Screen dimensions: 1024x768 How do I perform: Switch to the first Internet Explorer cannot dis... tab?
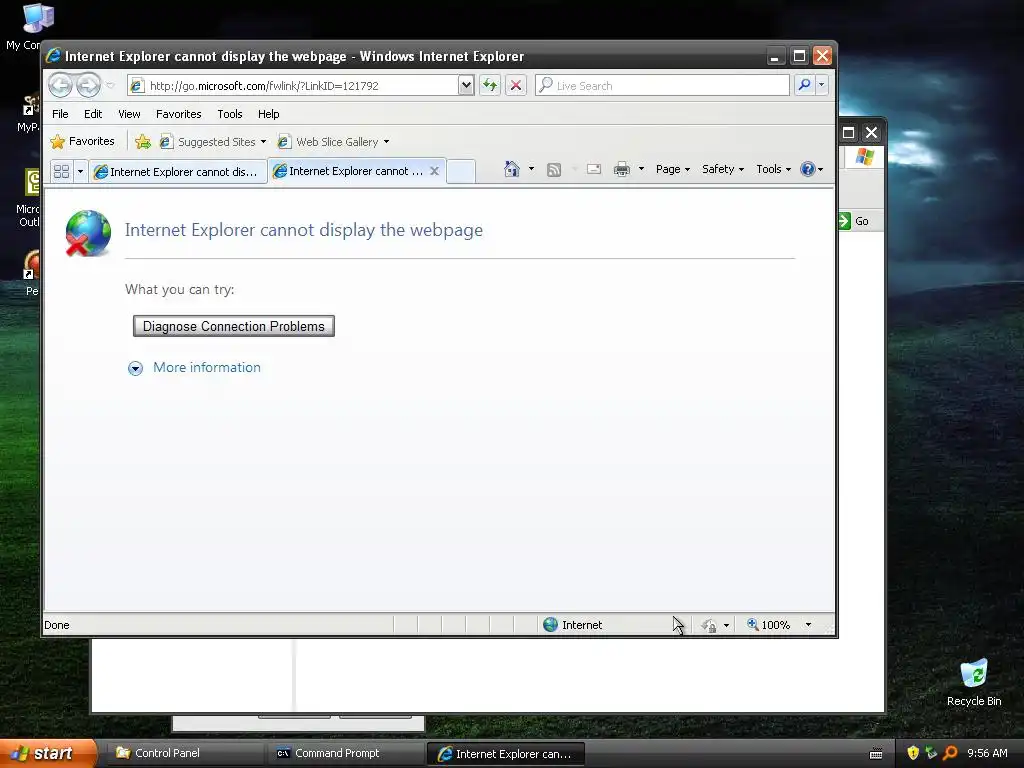178,172
